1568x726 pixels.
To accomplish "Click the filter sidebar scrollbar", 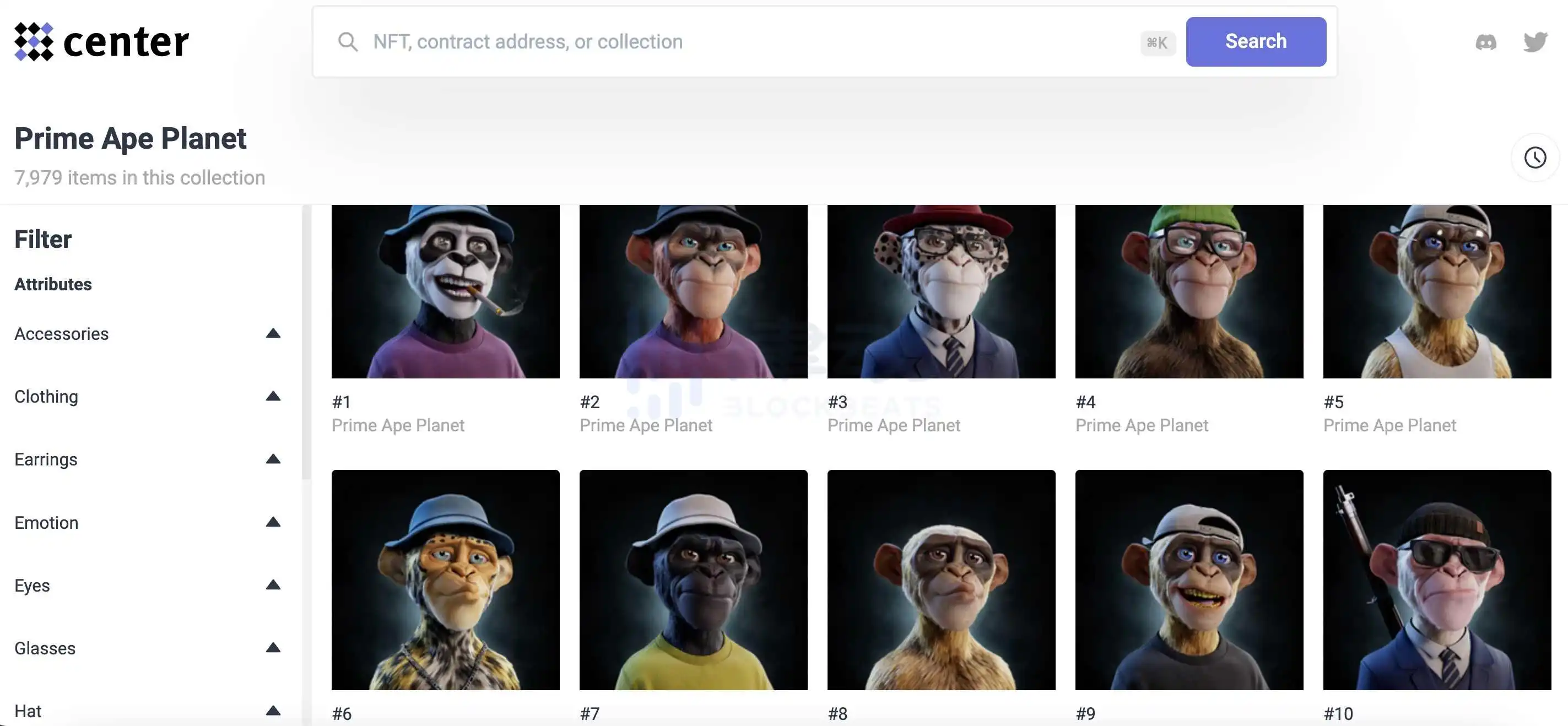I will coord(306,341).
